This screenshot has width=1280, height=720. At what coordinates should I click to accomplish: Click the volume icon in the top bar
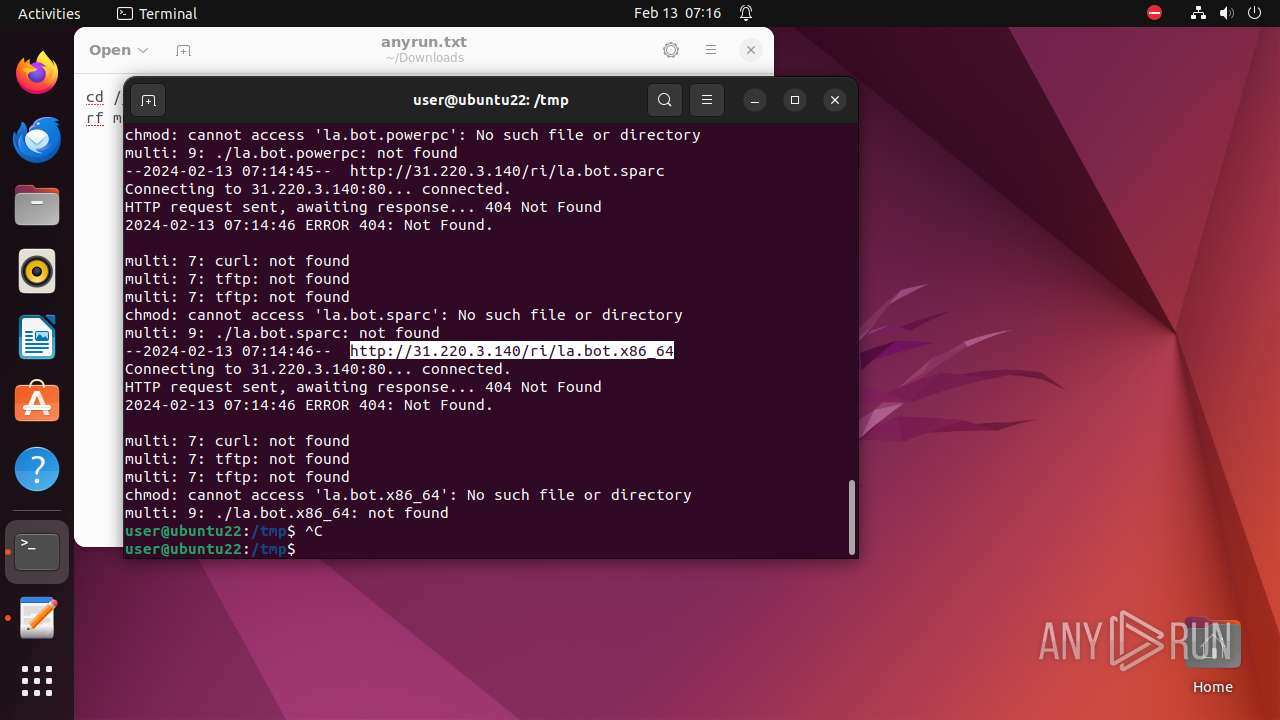point(1227,13)
